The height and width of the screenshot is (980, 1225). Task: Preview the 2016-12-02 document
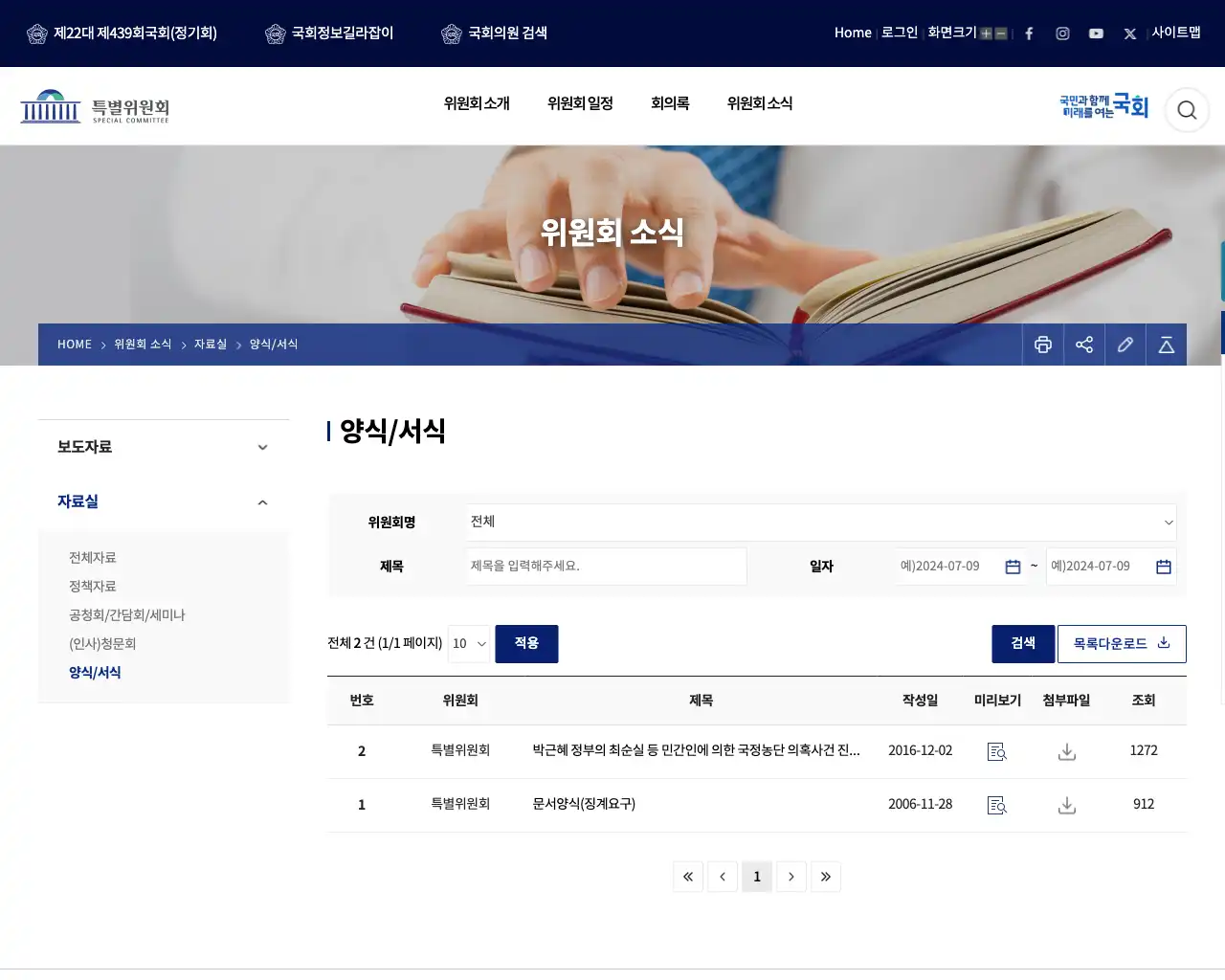pyautogui.click(x=997, y=751)
